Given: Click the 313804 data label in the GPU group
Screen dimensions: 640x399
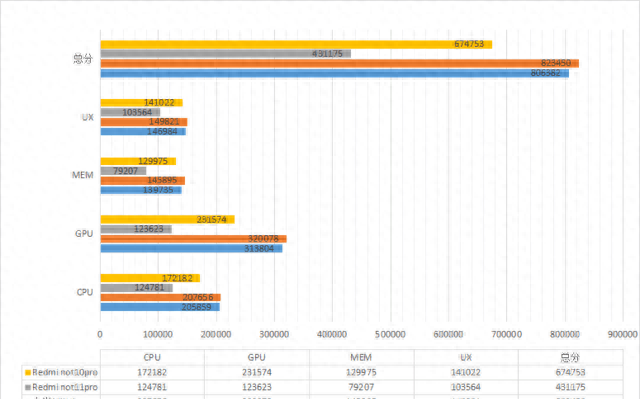Looking at the screenshot, I should click(x=259, y=248).
